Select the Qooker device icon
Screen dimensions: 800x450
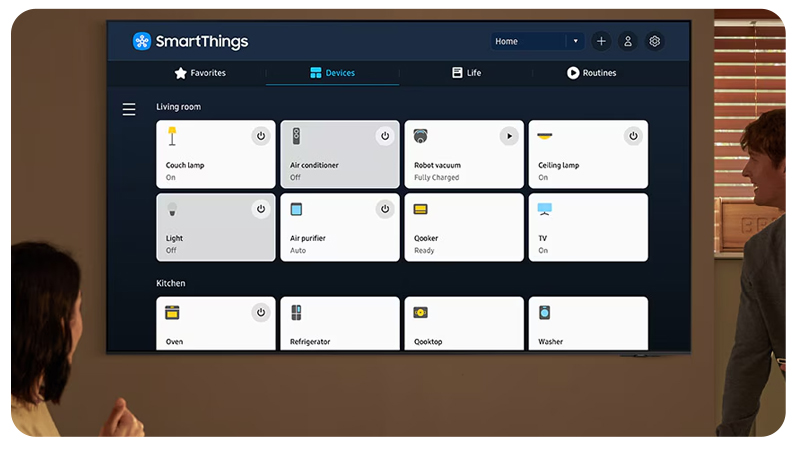click(x=421, y=209)
